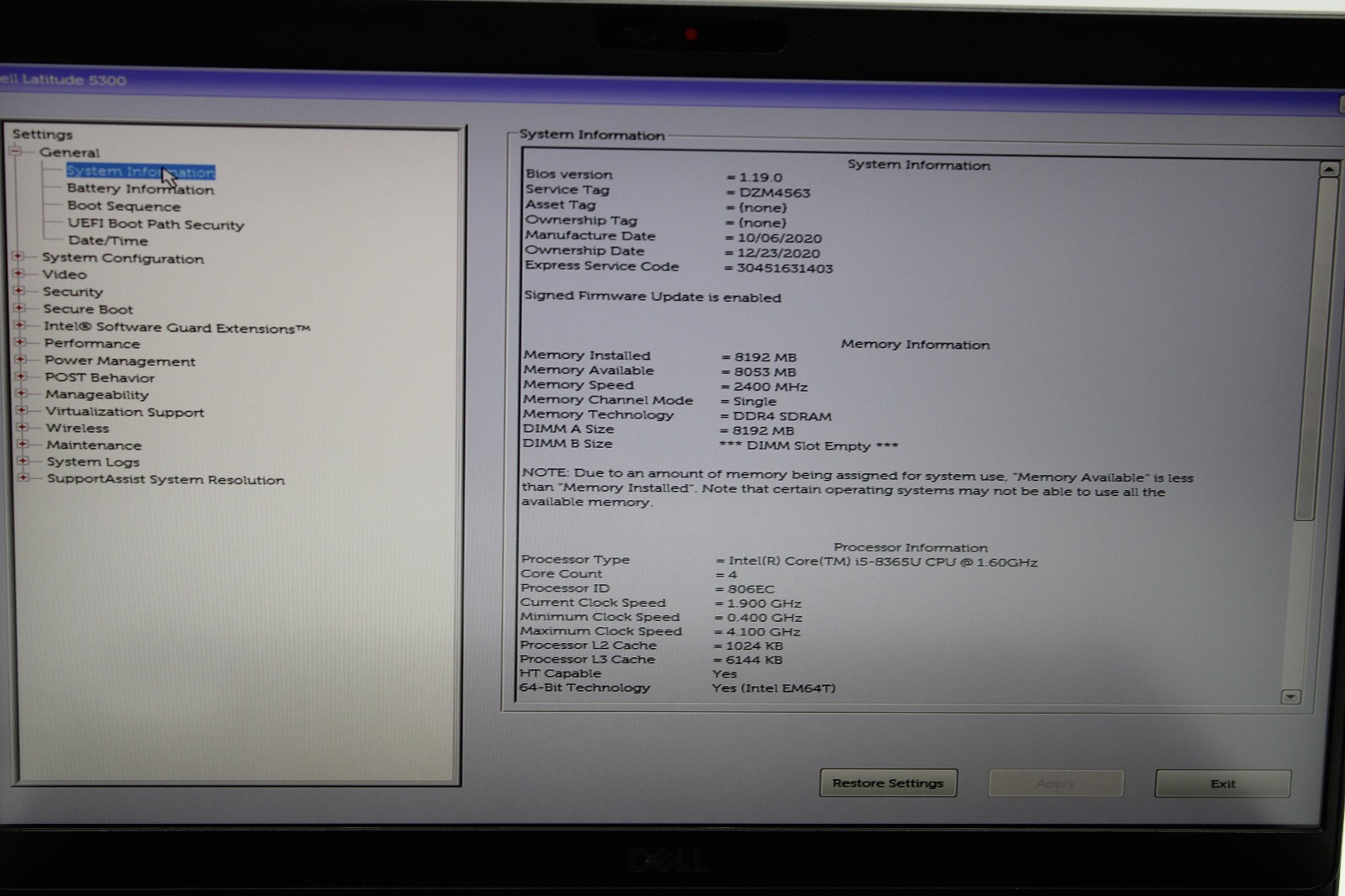Select the System Logs label
The height and width of the screenshot is (896, 1345).
click(93, 462)
